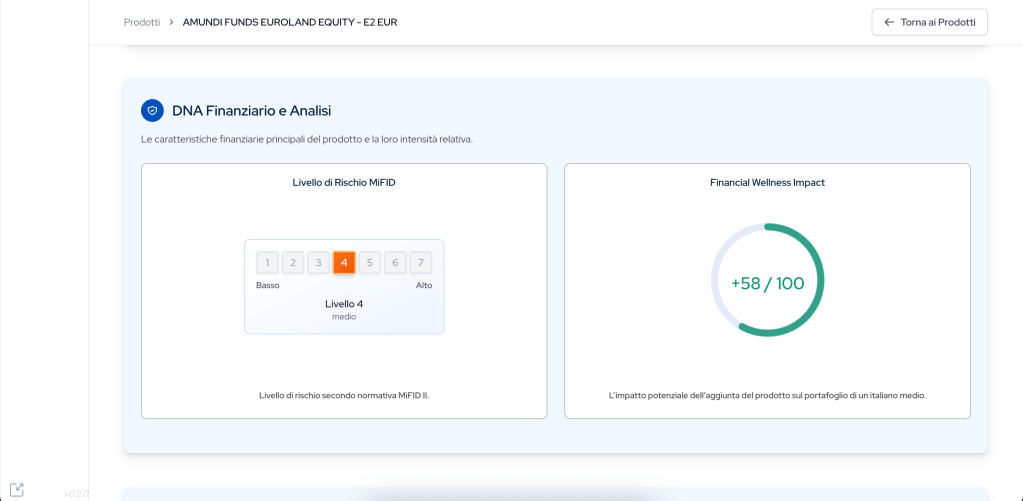Select risk level box 1
The width and height of the screenshot is (1023, 501).
point(267,263)
